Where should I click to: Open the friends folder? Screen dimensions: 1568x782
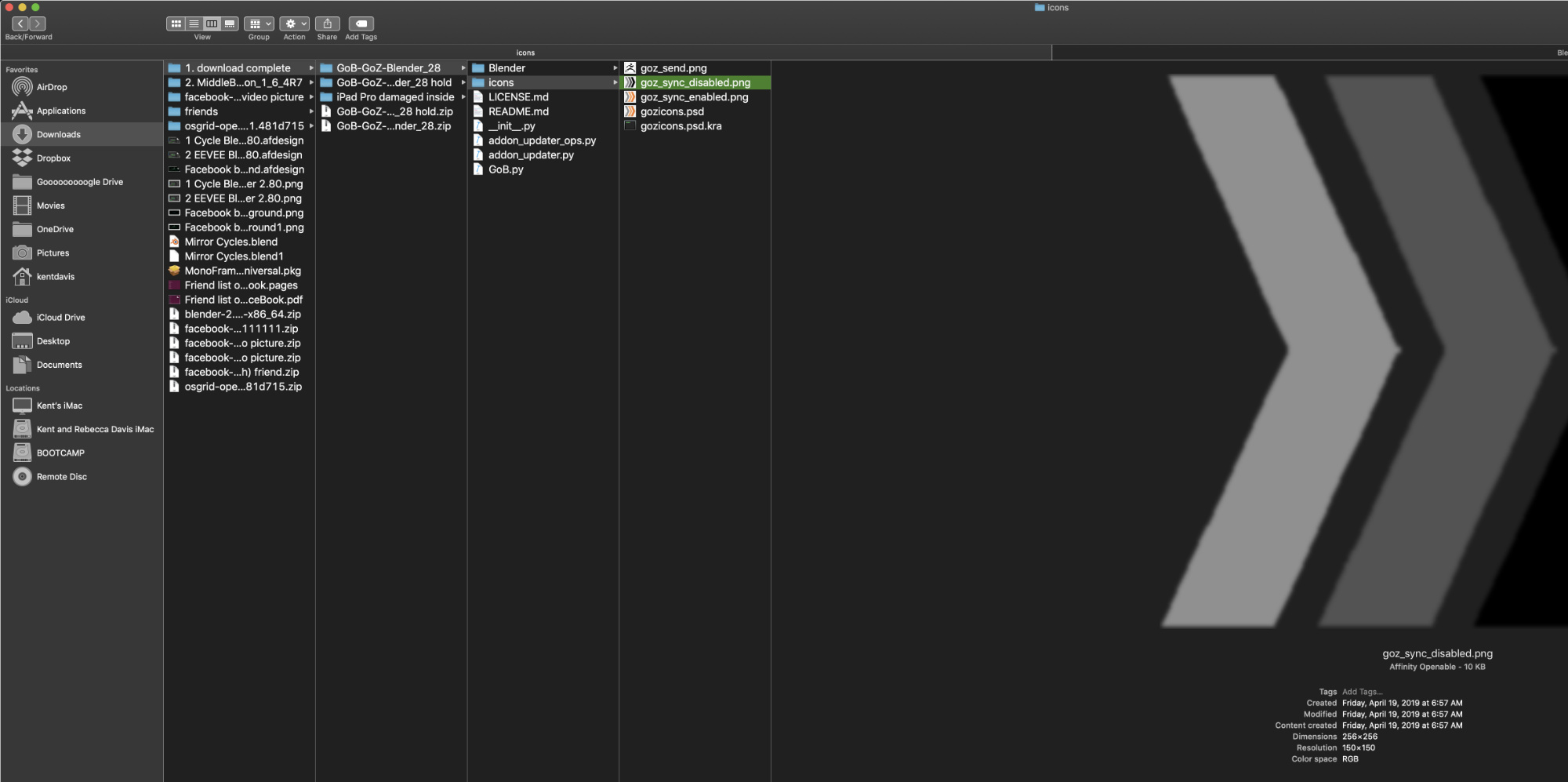point(201,111)
